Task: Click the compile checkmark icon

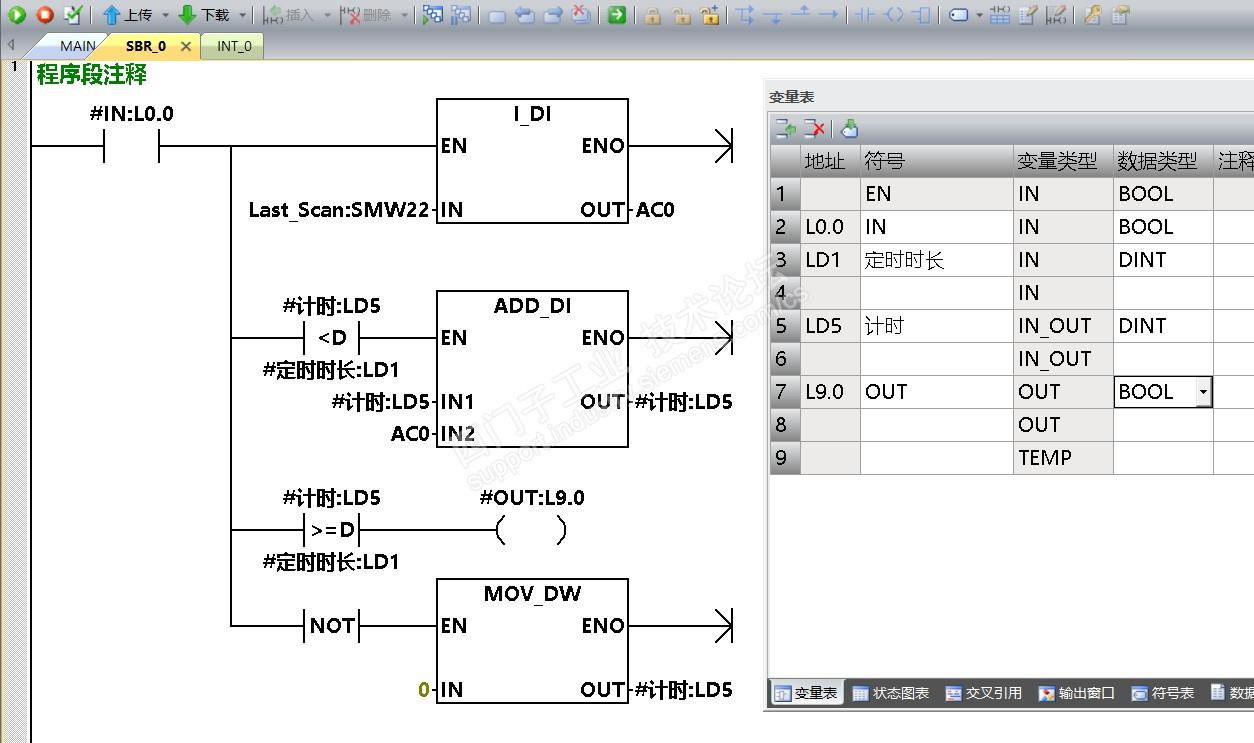Action: click(72, 14)
